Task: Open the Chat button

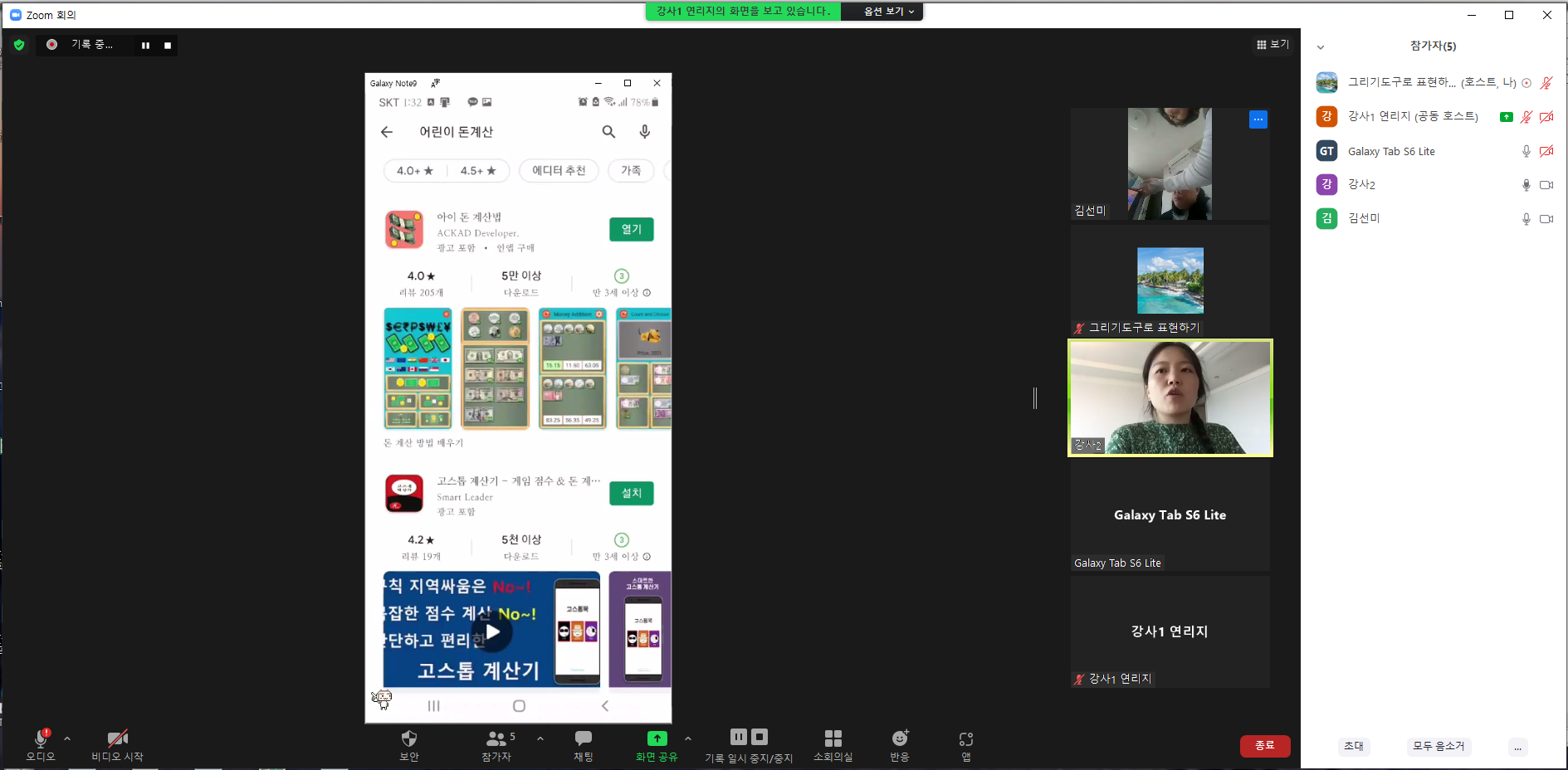Action: coord(584,745)
